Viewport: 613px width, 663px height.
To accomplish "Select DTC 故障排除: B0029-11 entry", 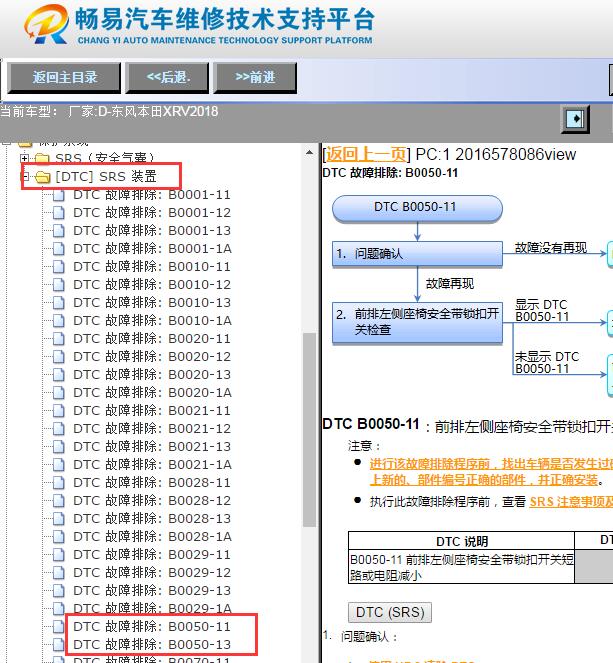I will 152,554.
